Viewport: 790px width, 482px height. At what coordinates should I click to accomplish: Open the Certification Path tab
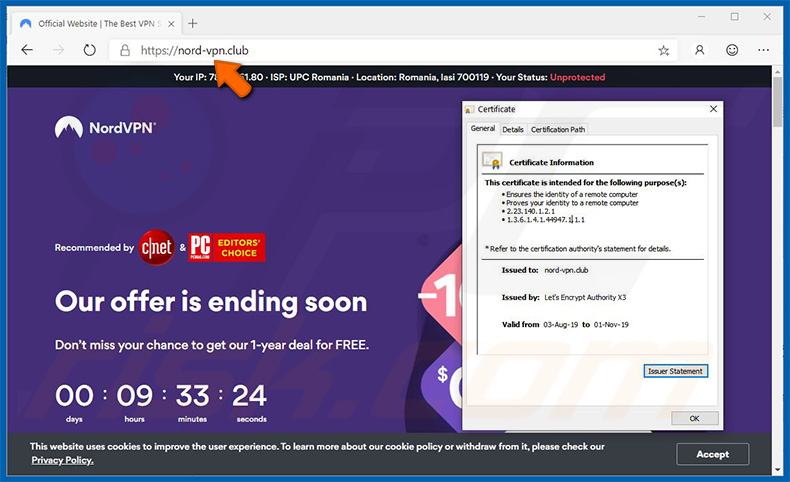click(x=558, y=129)
